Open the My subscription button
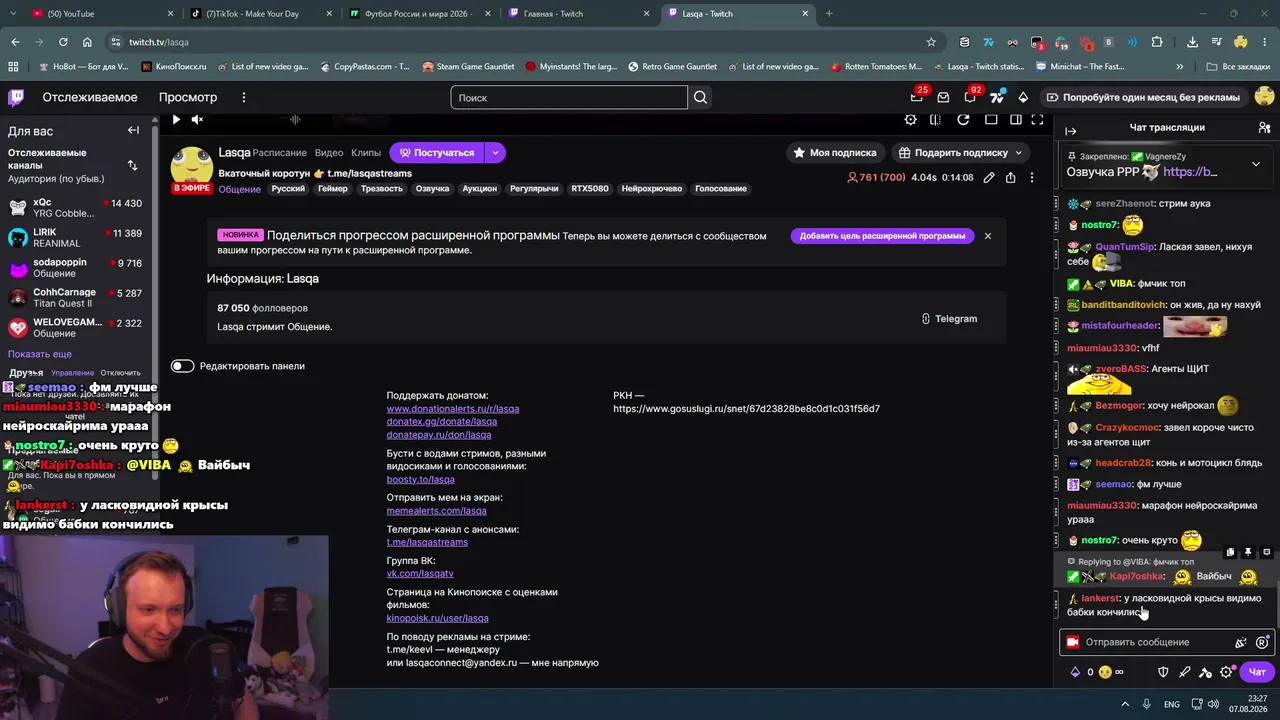 coord(835,153)
